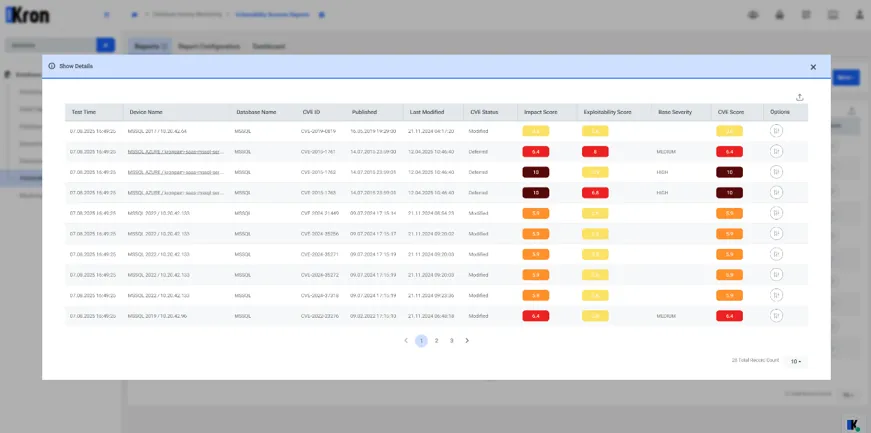
Task: Click the MEDIUM severity cell for CVE-2022-23276
Action: pyautogui.click(x=666, y=316)
